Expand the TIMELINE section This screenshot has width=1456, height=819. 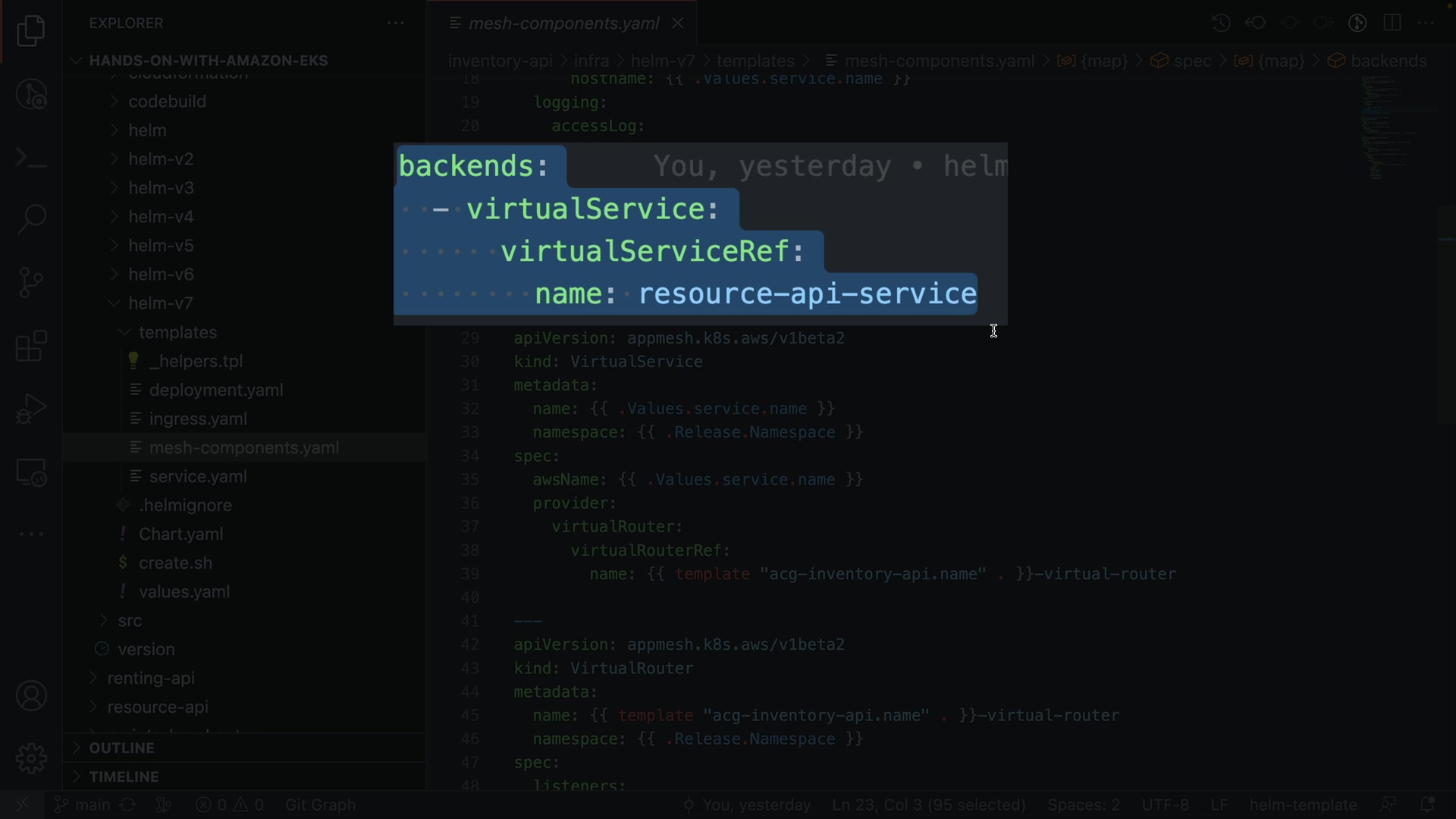[x=124, y=777]
